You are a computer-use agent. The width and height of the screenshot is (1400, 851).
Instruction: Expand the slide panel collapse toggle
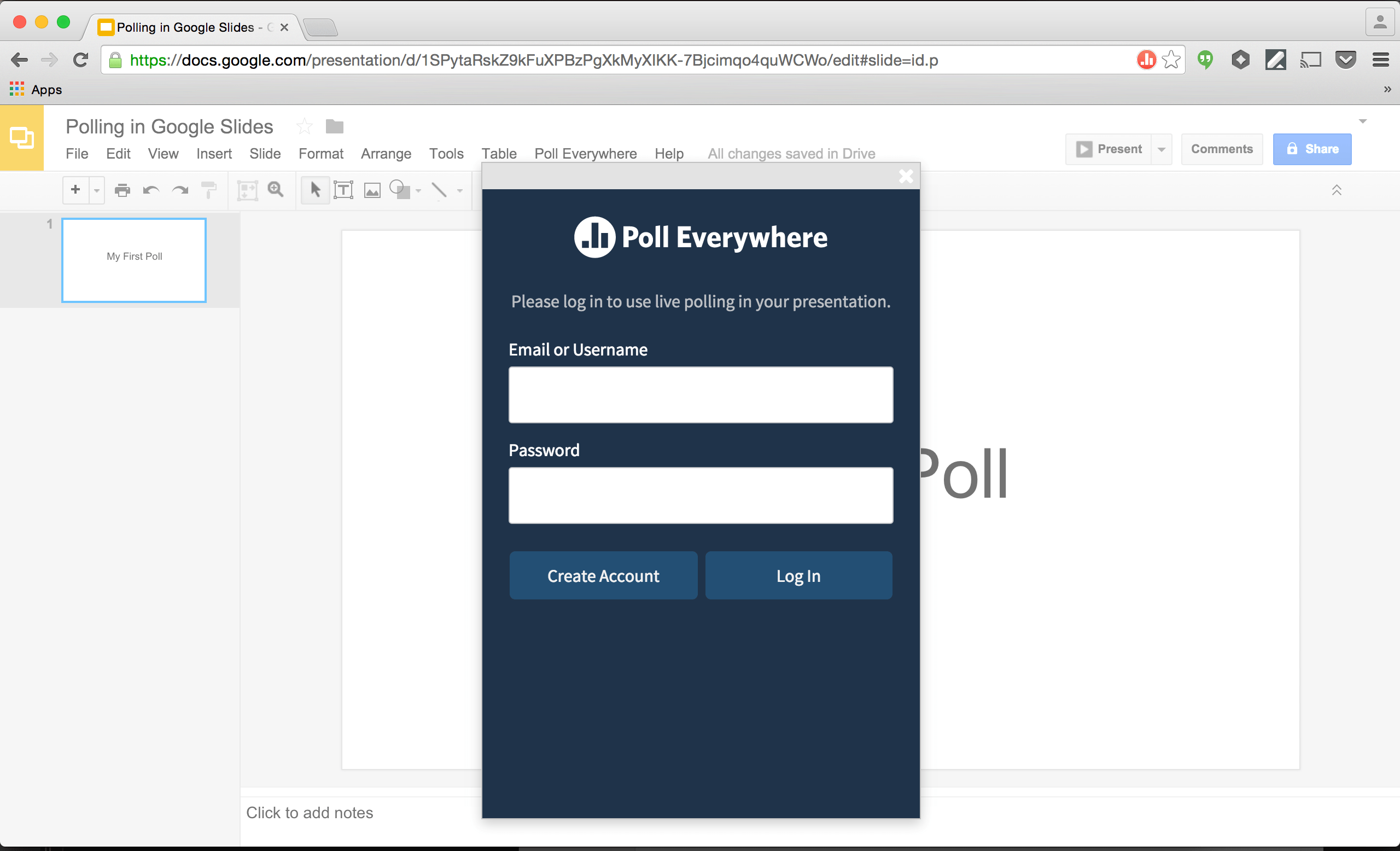1337,190
